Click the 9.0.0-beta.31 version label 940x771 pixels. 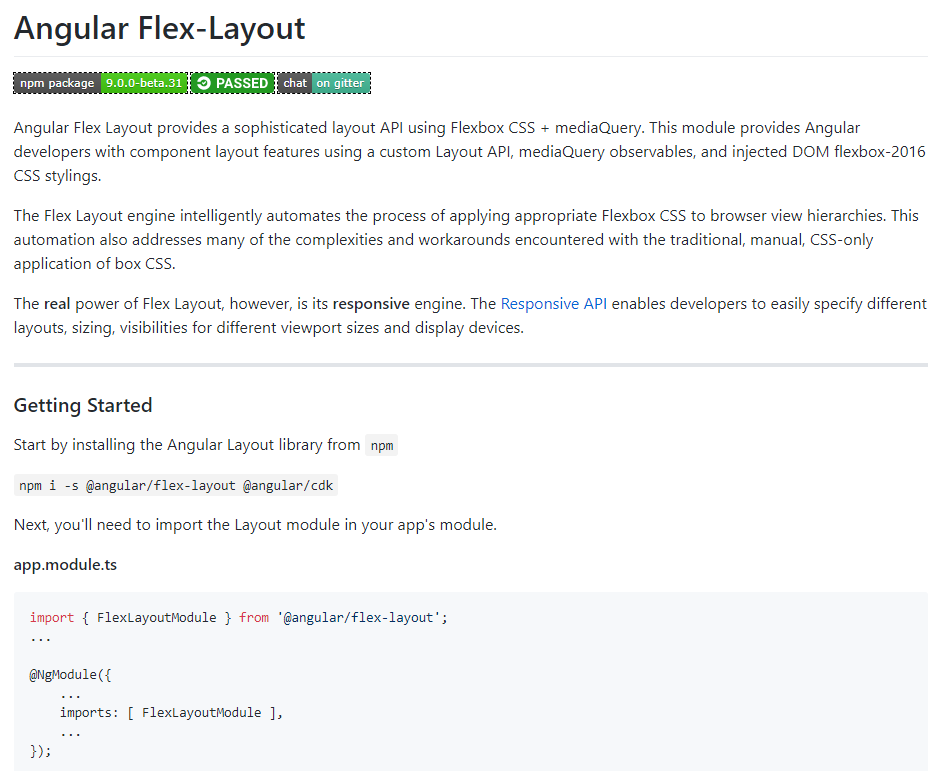point(144,83)
